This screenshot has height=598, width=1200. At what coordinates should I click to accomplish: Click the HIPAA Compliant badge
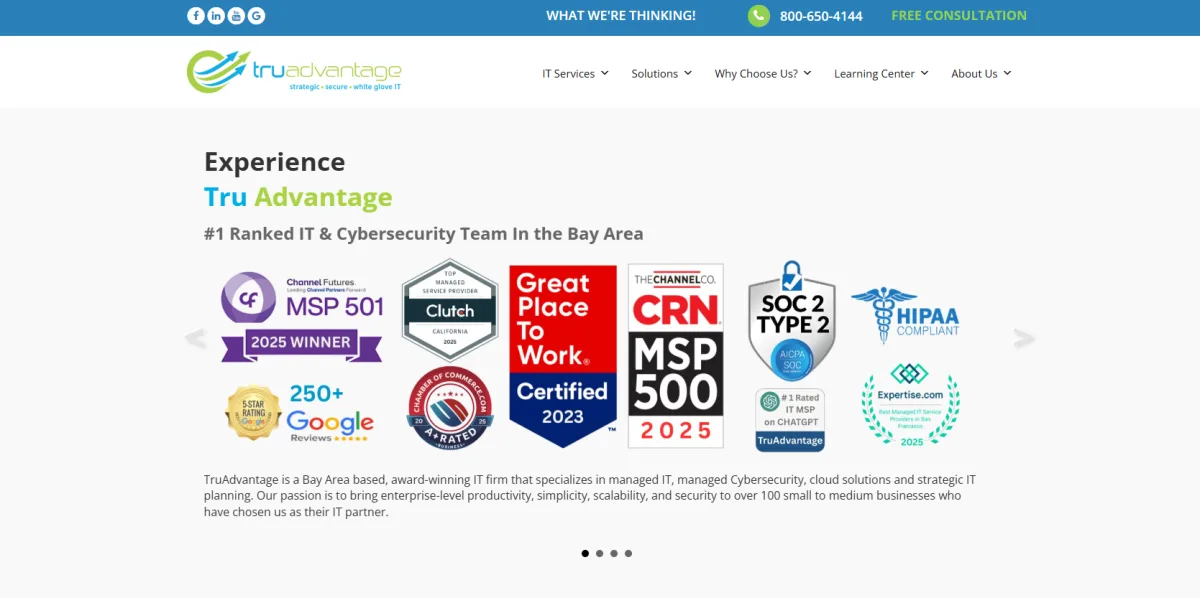pyautogui.click(x=905, y=315)
